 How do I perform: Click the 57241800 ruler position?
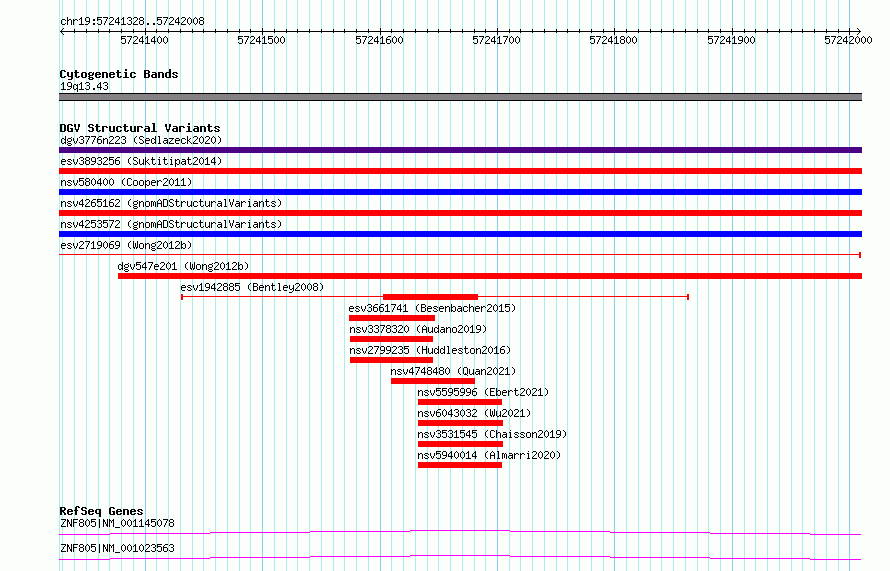click(x=614, y=40)
